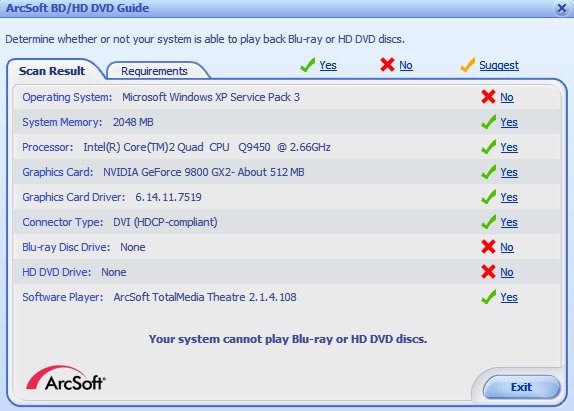Click the green check Yes legend icon
Viewport: 574px width, 411px height.
(x=308, y=65)
